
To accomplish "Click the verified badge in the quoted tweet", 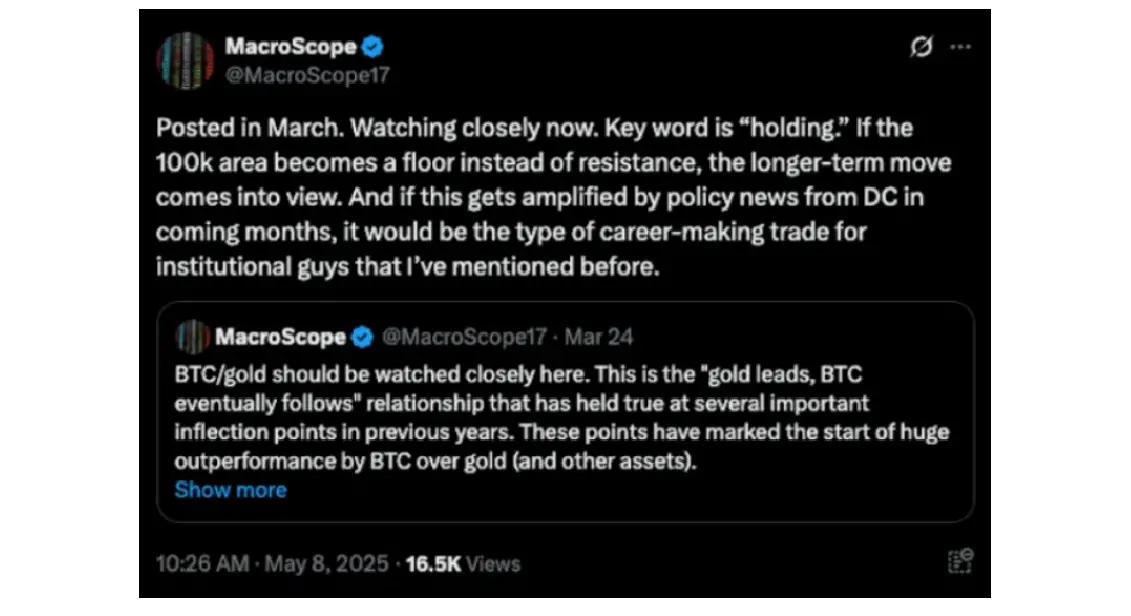I will pyautogui.click(x=362, y=337).
